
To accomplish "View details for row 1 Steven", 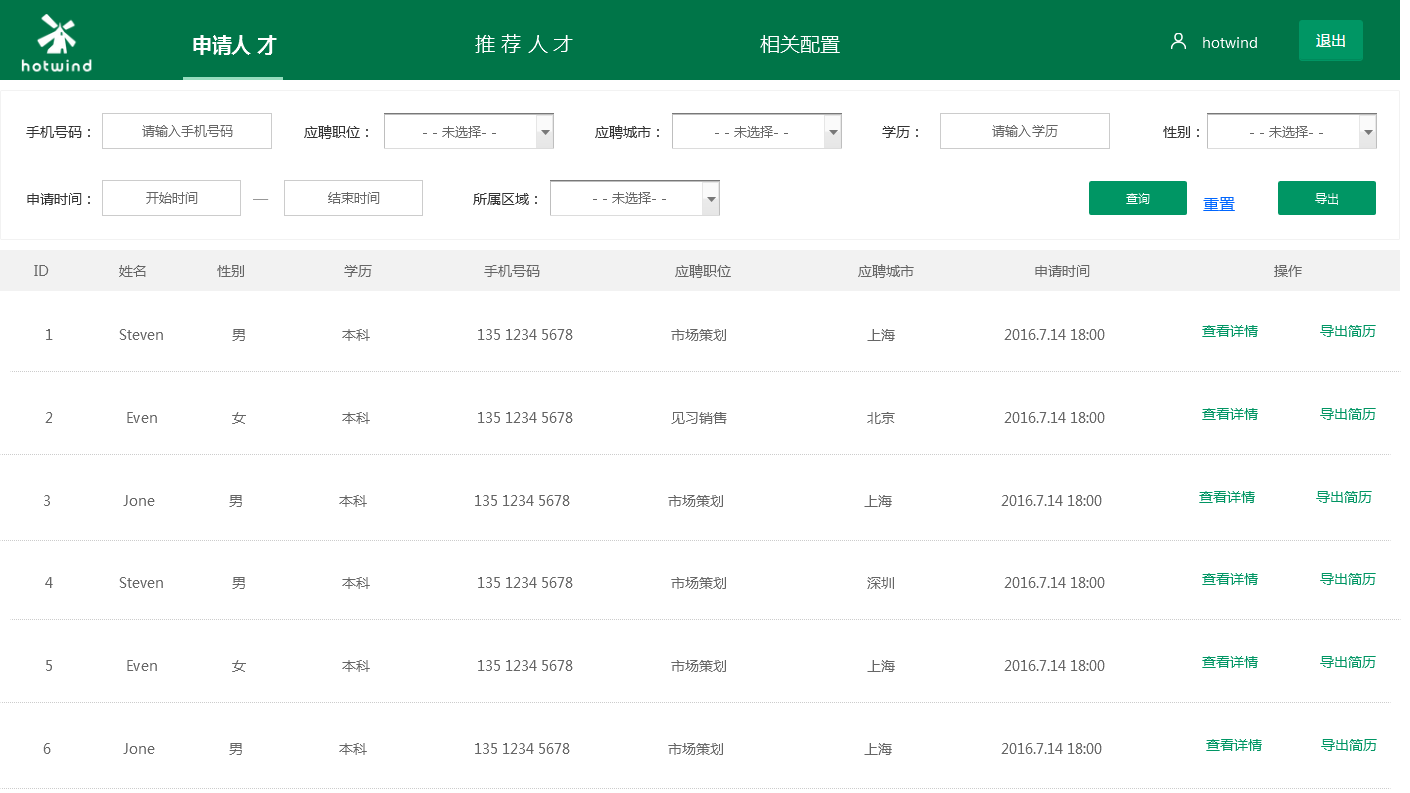I will click(1230, 332).
